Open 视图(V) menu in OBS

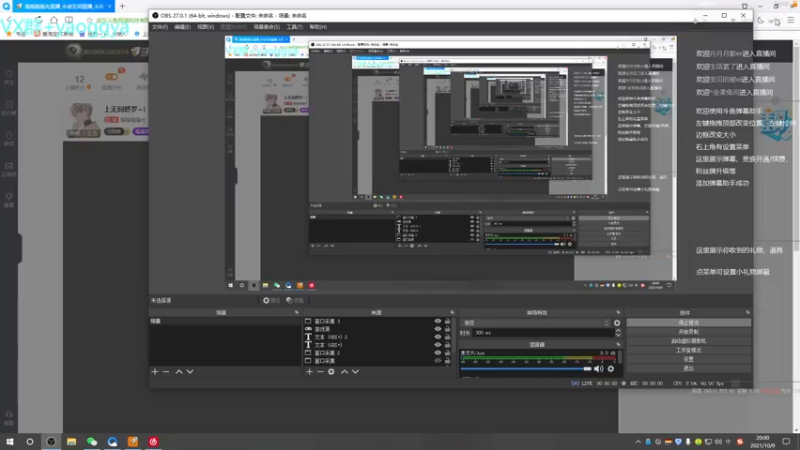pyautogui.click(x=206, y=27)
